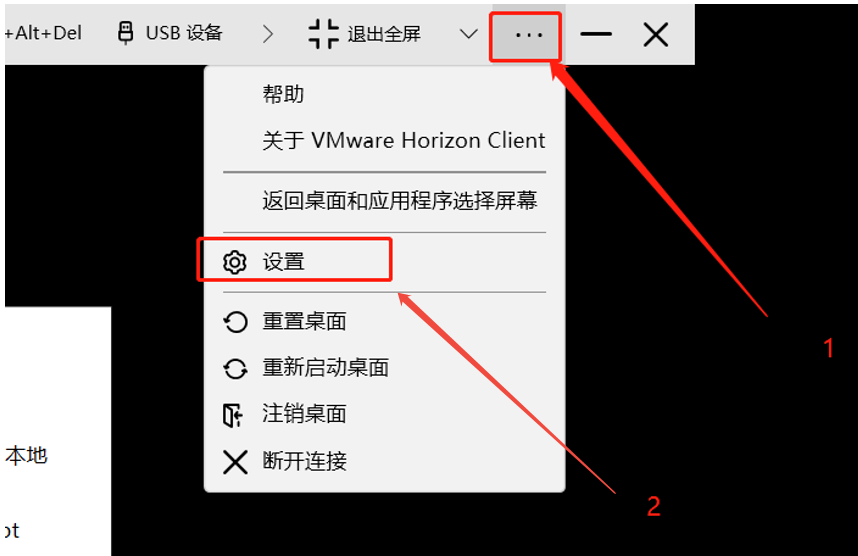Click the USB 设备 toolbar label
This screenshot has width=858, height=556.
[184, 33]
